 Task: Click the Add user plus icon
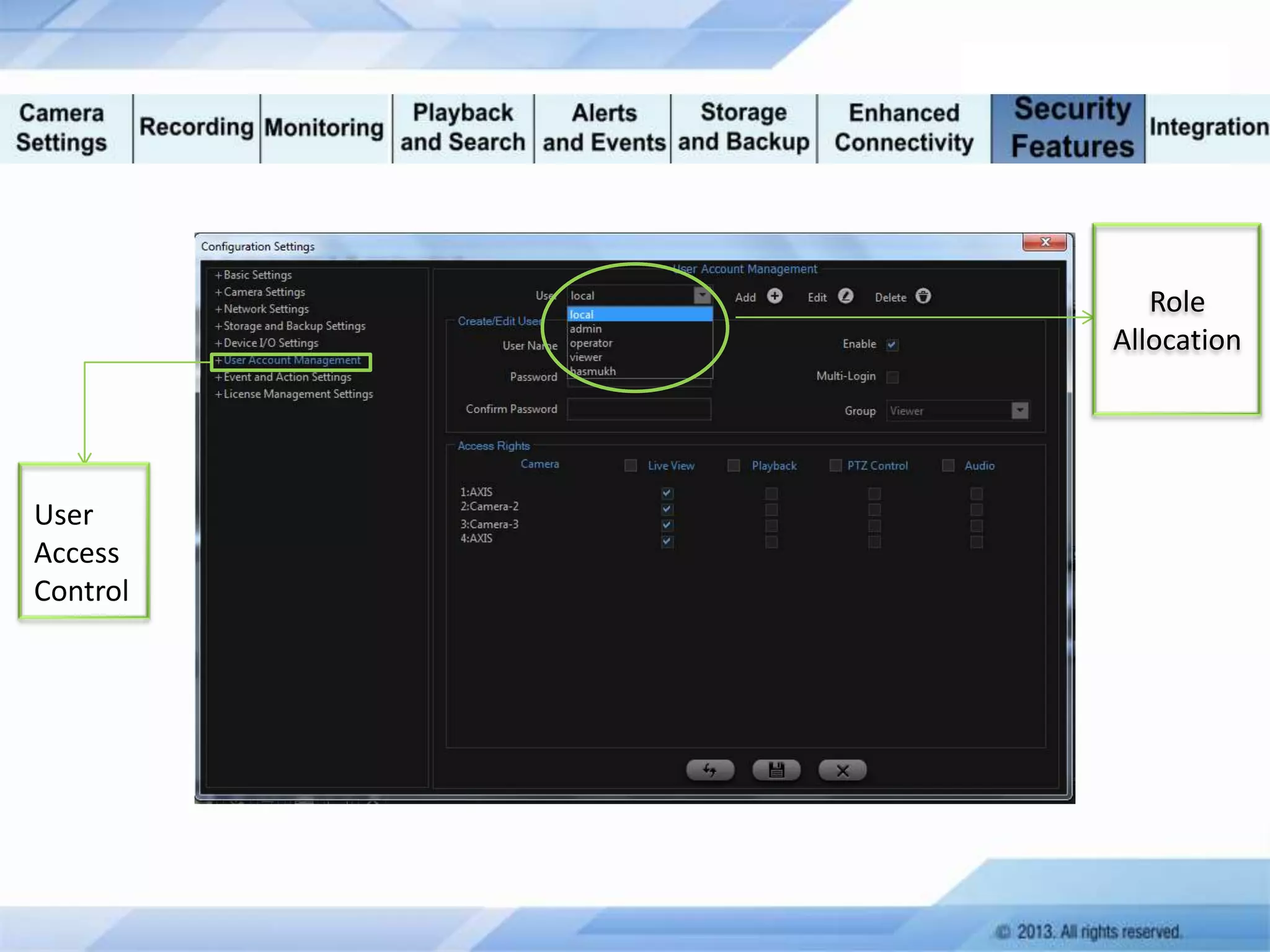tap(775, 296)
